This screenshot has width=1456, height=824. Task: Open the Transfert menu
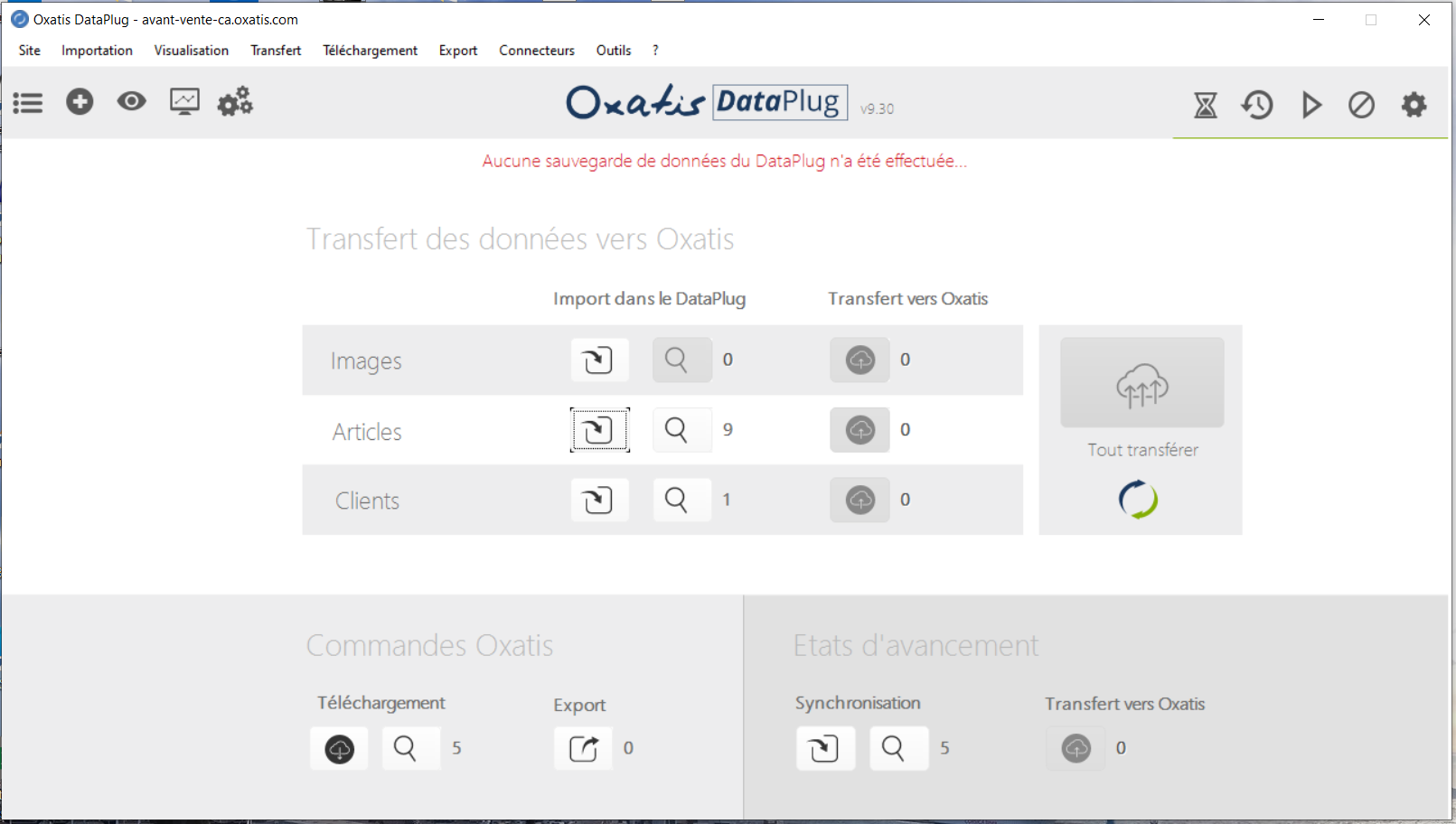pos(276,51)
